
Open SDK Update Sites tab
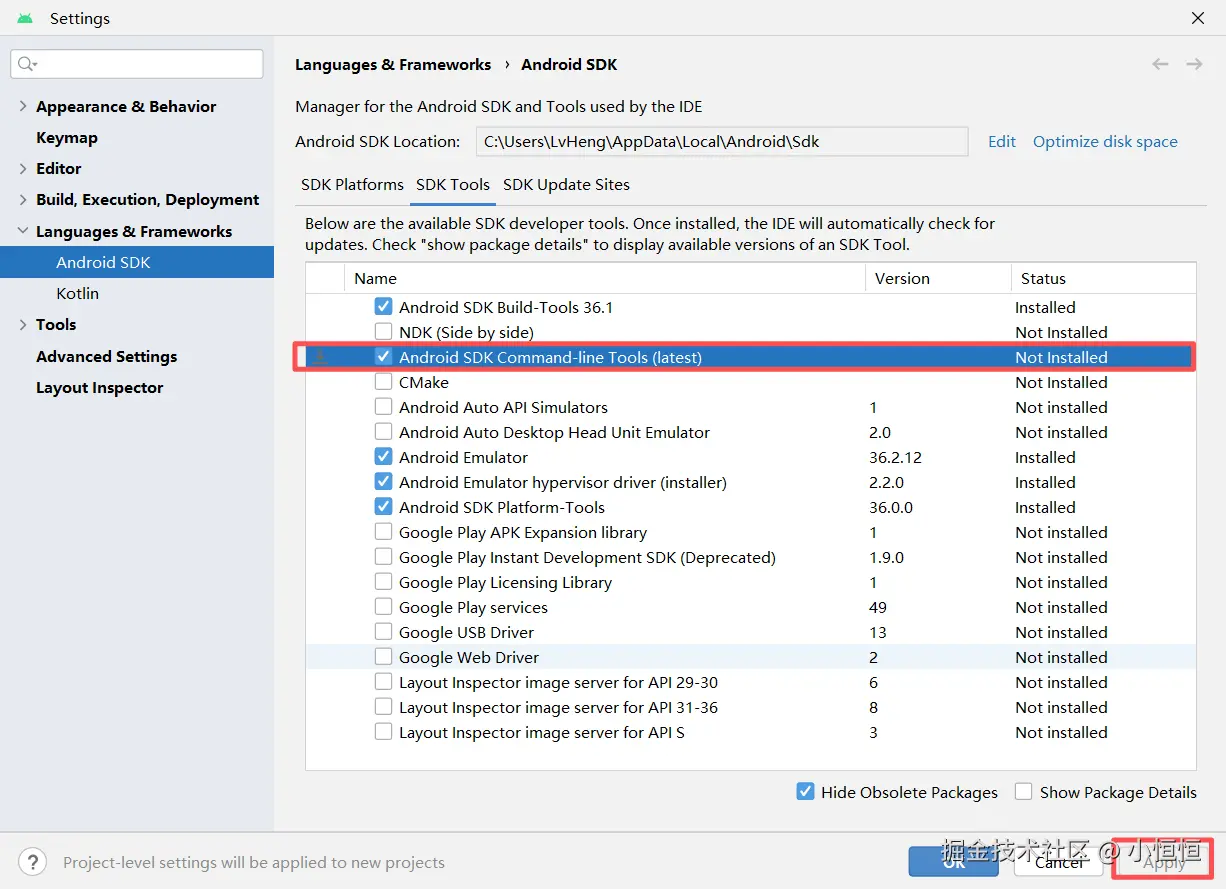point(566,185)
